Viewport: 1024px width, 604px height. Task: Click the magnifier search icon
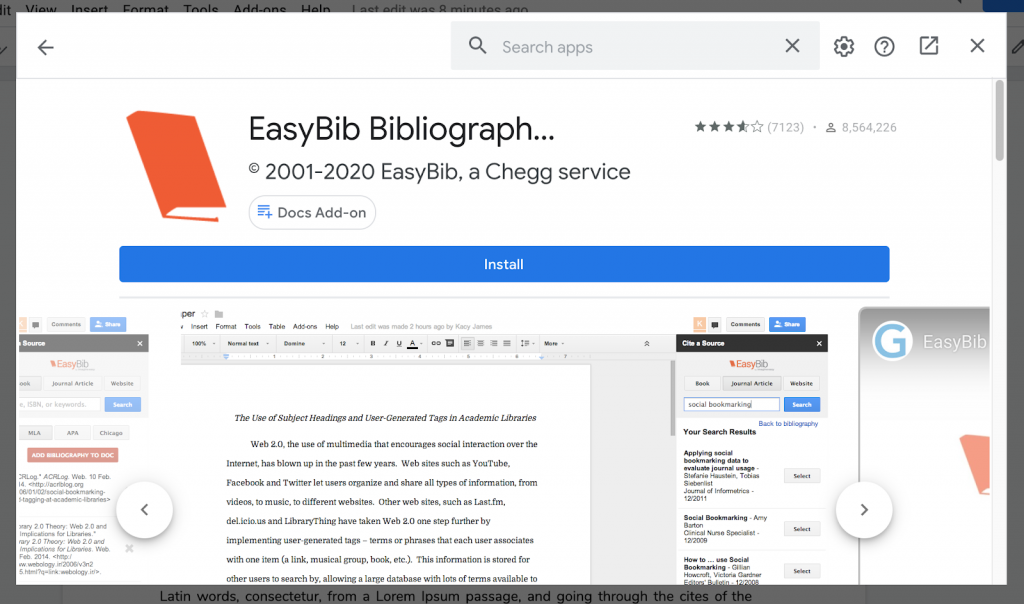pos(477,46)
